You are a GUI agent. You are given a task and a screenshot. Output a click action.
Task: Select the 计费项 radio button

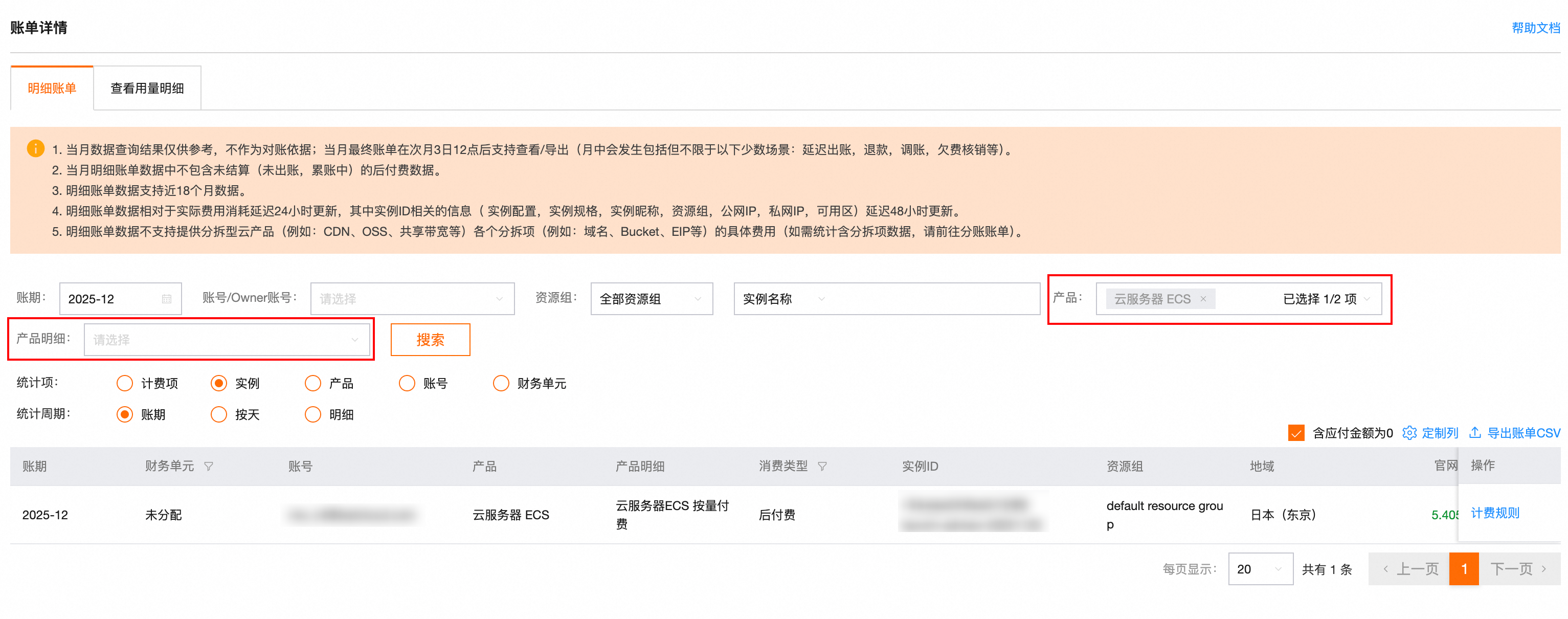125,383
